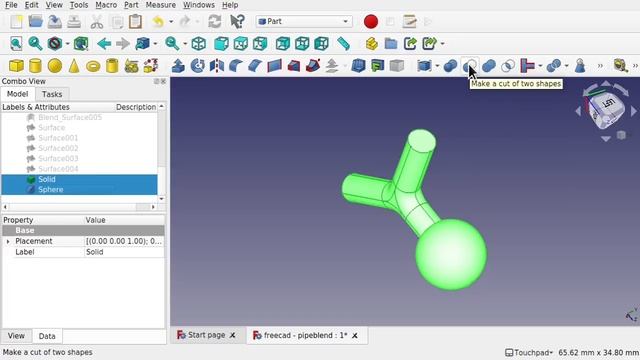Click the Create group folder icon
This screenshot has width=640, height=360.
point(391,44)
